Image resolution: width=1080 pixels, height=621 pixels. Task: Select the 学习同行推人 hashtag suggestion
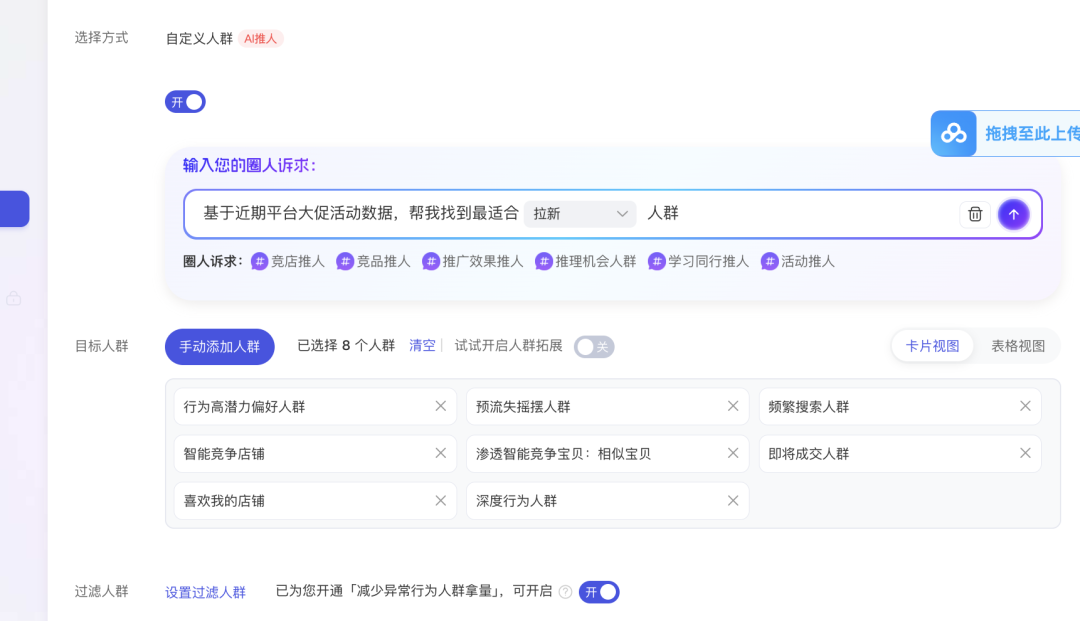(698, 262)
